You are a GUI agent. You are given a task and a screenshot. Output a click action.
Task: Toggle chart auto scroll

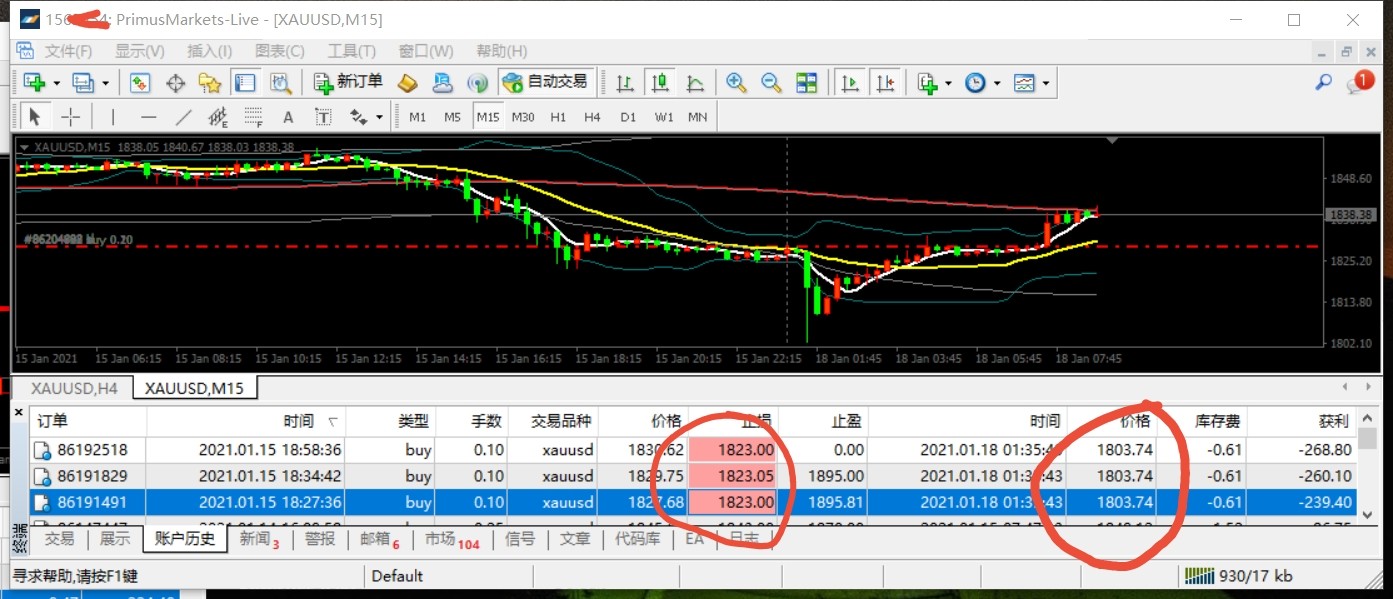coord(850,82)
